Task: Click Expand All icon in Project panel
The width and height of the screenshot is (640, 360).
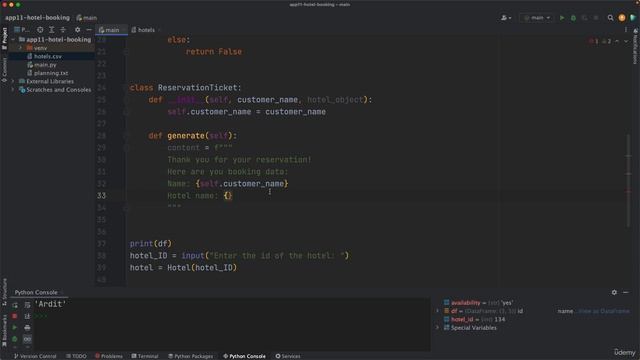Action: coord(51,30)
